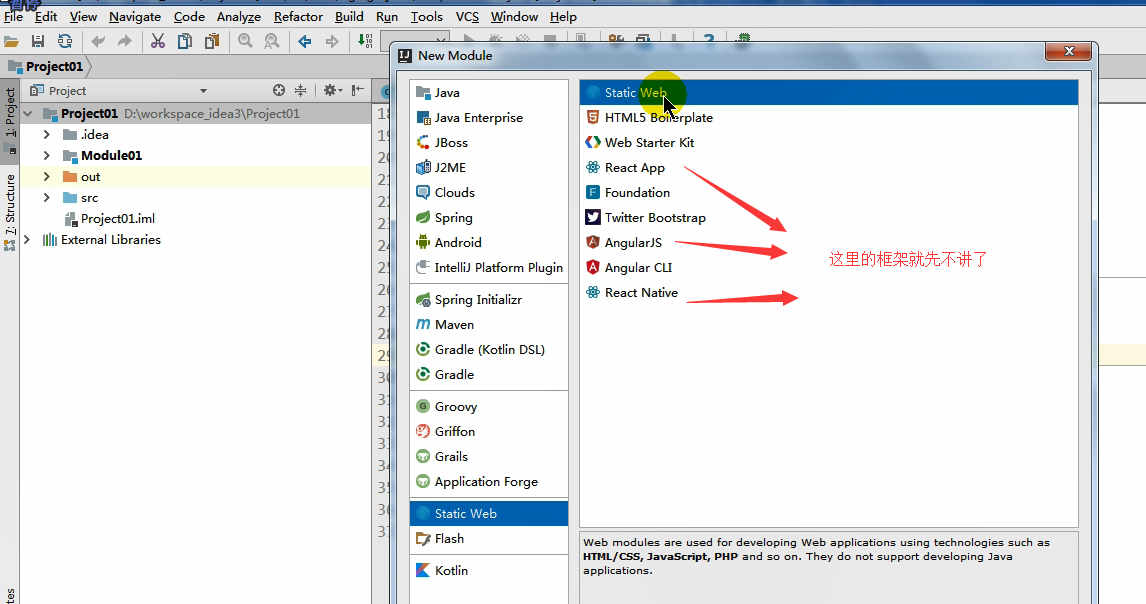Open the File menu

pyautogui.click(x=13, y=16)
